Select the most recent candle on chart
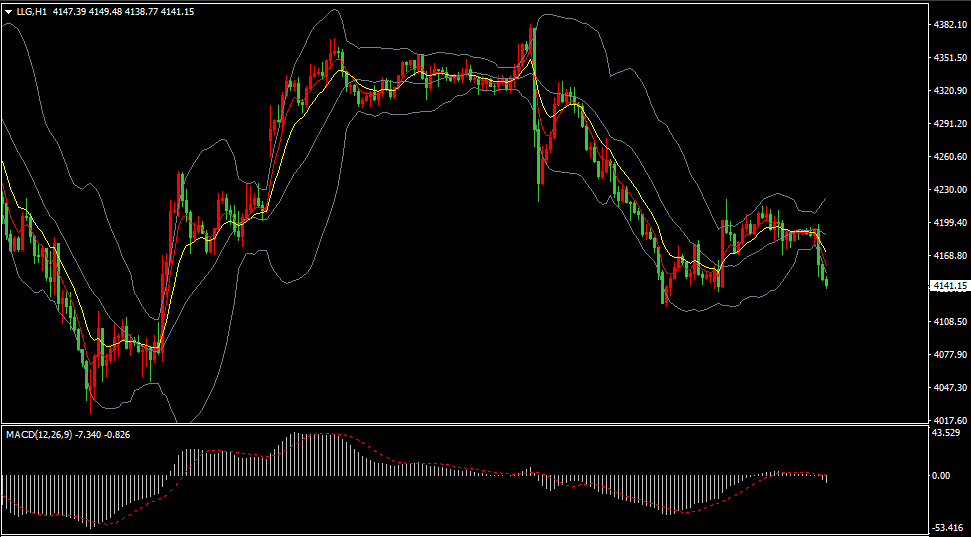 click(x=827, y=282)
